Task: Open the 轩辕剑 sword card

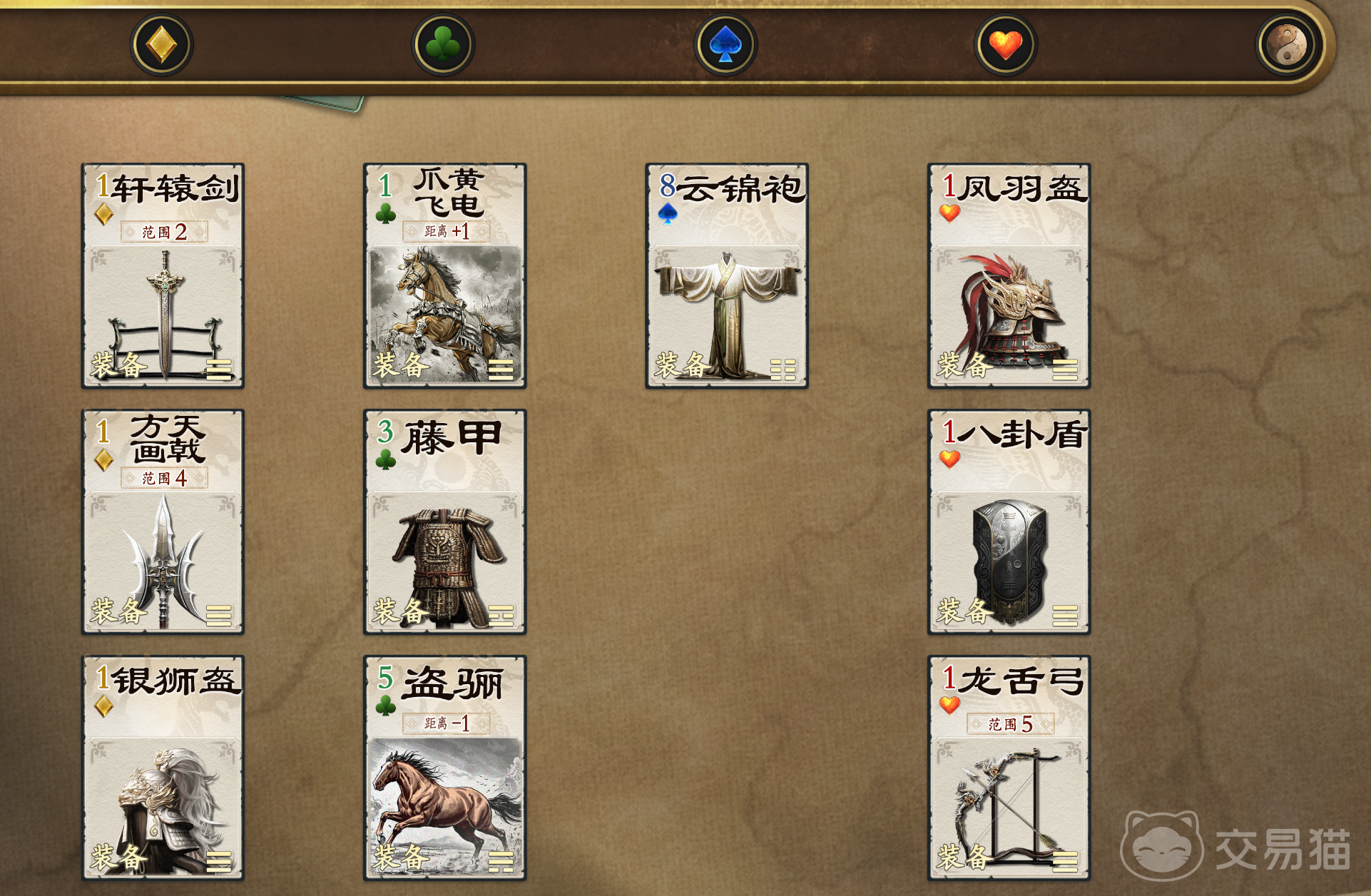Action: click(163, 275)
